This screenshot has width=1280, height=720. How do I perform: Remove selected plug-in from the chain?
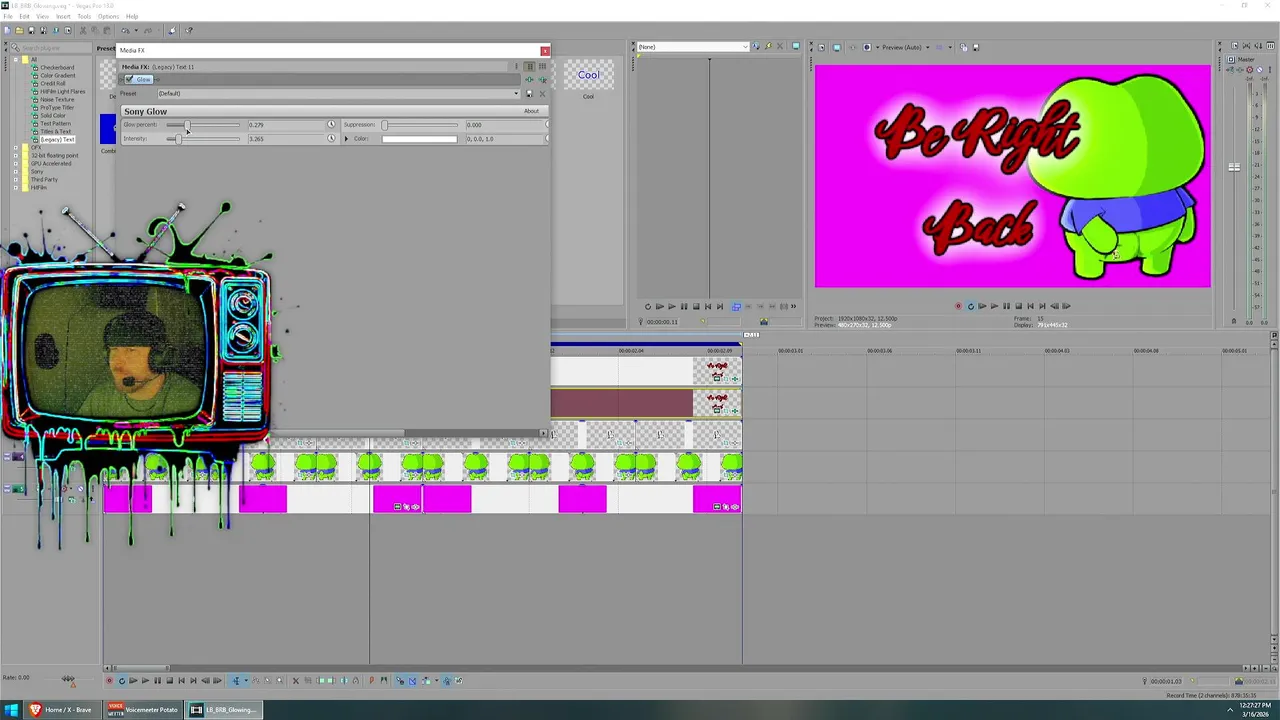click(x=542, y=80)
